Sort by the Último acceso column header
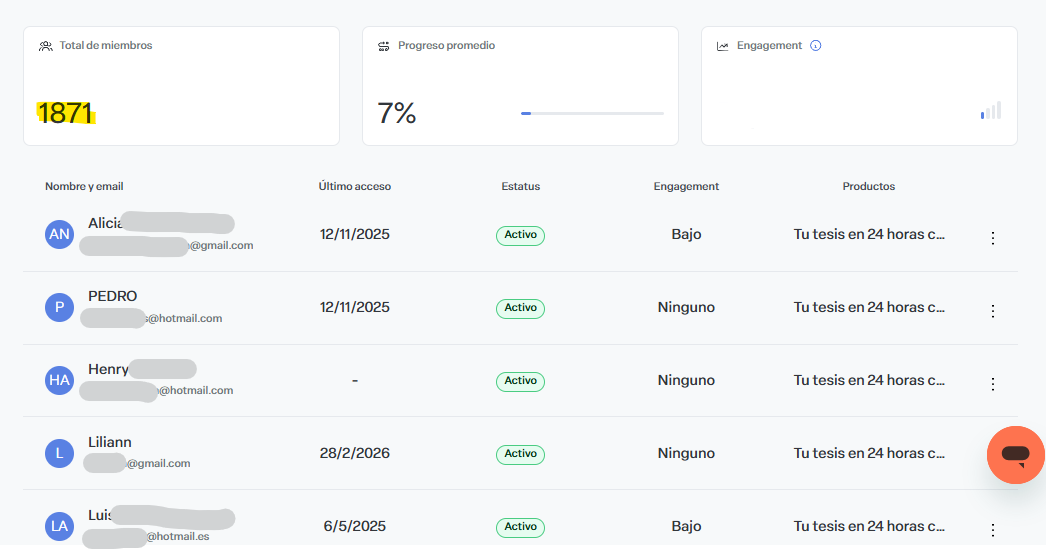The width and height of the screenshot is (1046, 550). 354,186
